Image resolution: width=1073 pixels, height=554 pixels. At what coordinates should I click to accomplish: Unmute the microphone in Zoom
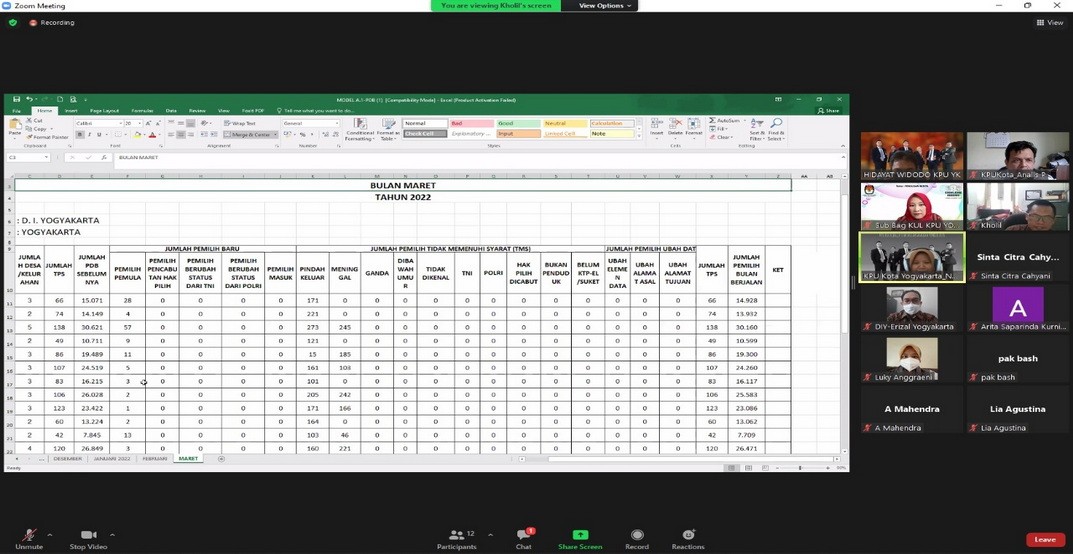tap(29, 536)
